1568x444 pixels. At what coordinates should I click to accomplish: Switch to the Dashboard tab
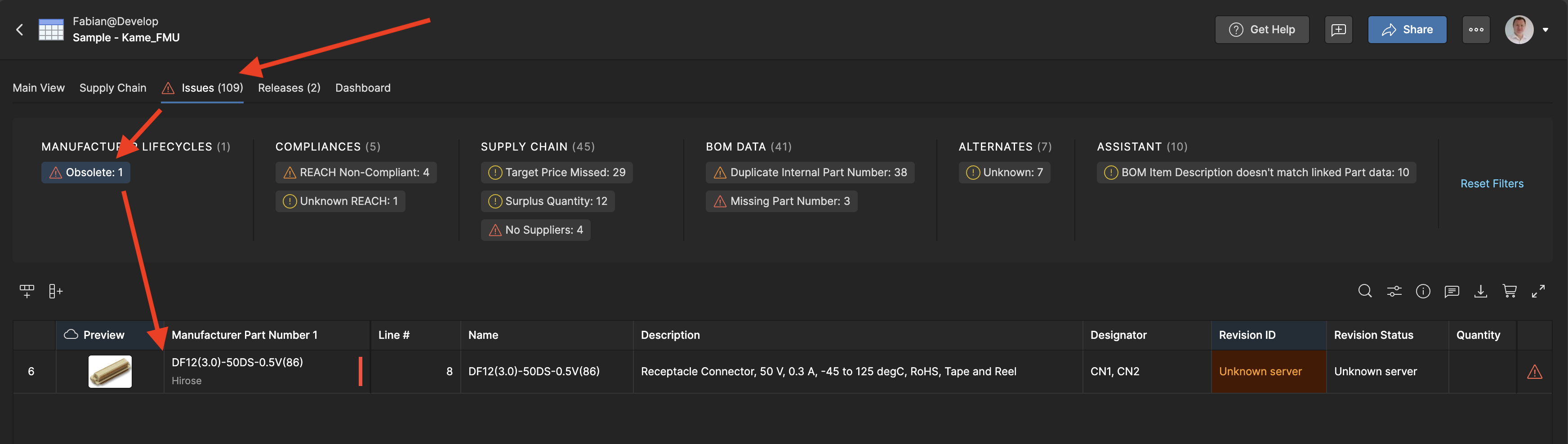click(x=363, y=88)
